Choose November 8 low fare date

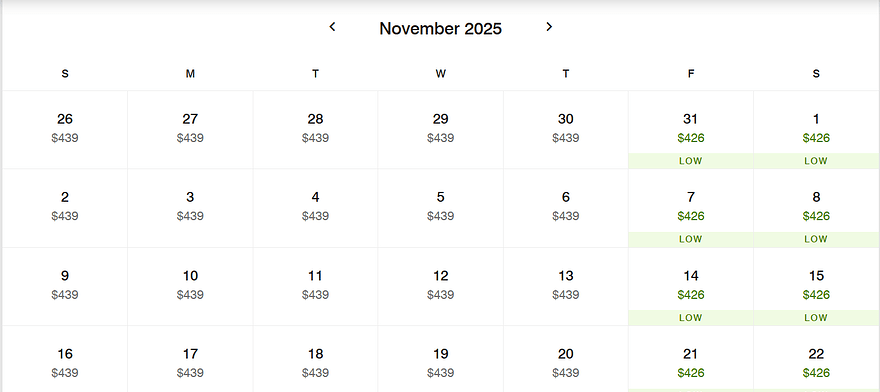pyautogui.click(x=816, y=208)
